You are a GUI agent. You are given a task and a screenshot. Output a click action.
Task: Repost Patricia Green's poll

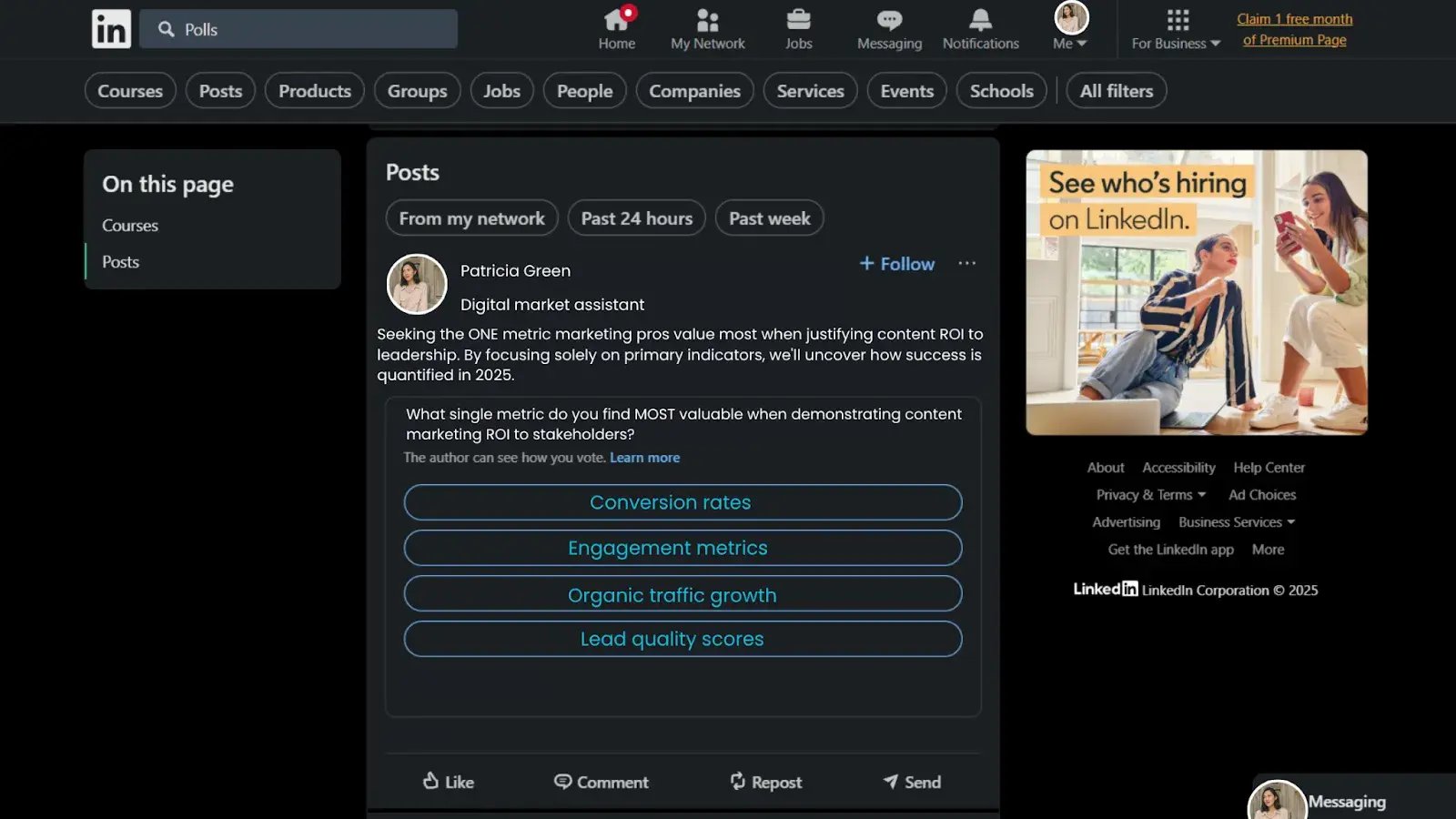tap(765, 782)
